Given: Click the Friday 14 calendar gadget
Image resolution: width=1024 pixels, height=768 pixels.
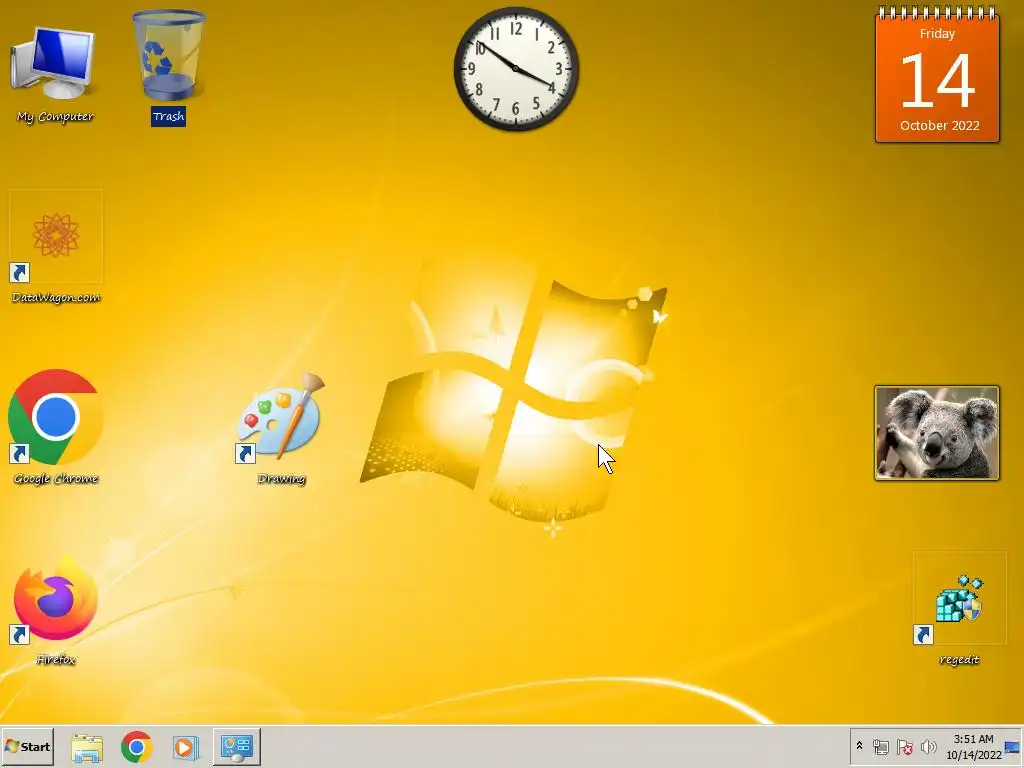Looking at the screenshot, I should click(x=937, y=74).
